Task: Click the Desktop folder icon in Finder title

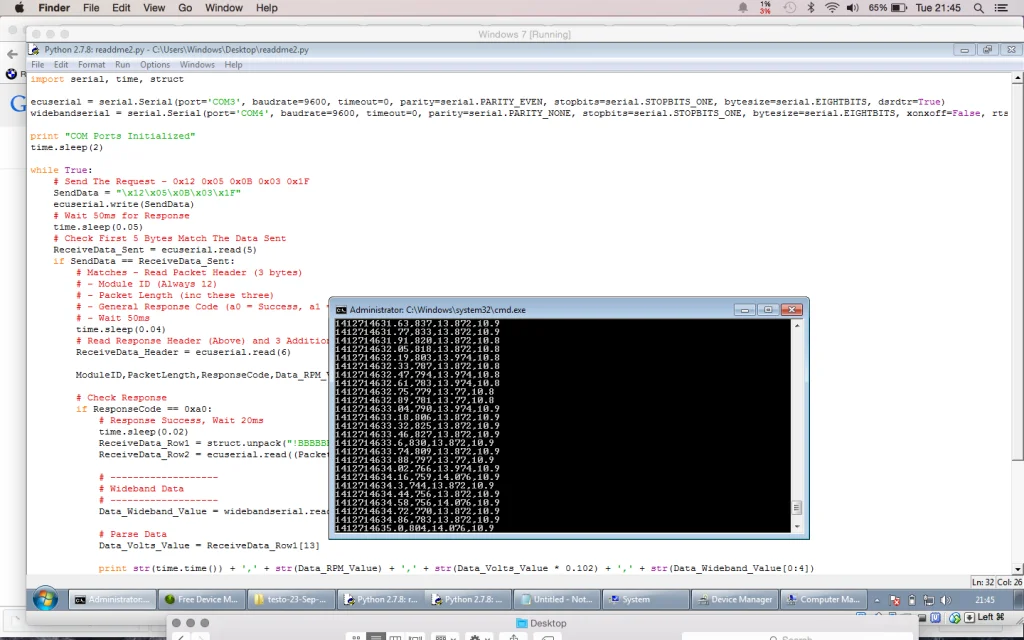Action: pyautogui.click(x=522, y=623)
